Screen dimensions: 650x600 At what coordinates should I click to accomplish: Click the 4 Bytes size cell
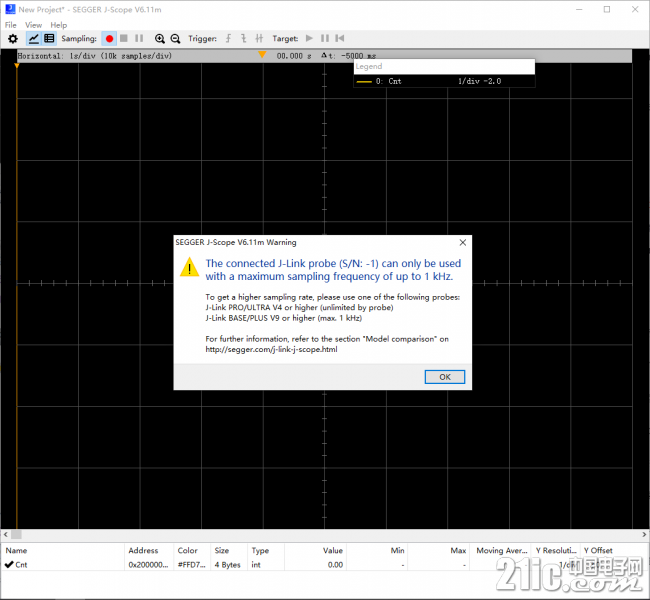click(228, 564)
